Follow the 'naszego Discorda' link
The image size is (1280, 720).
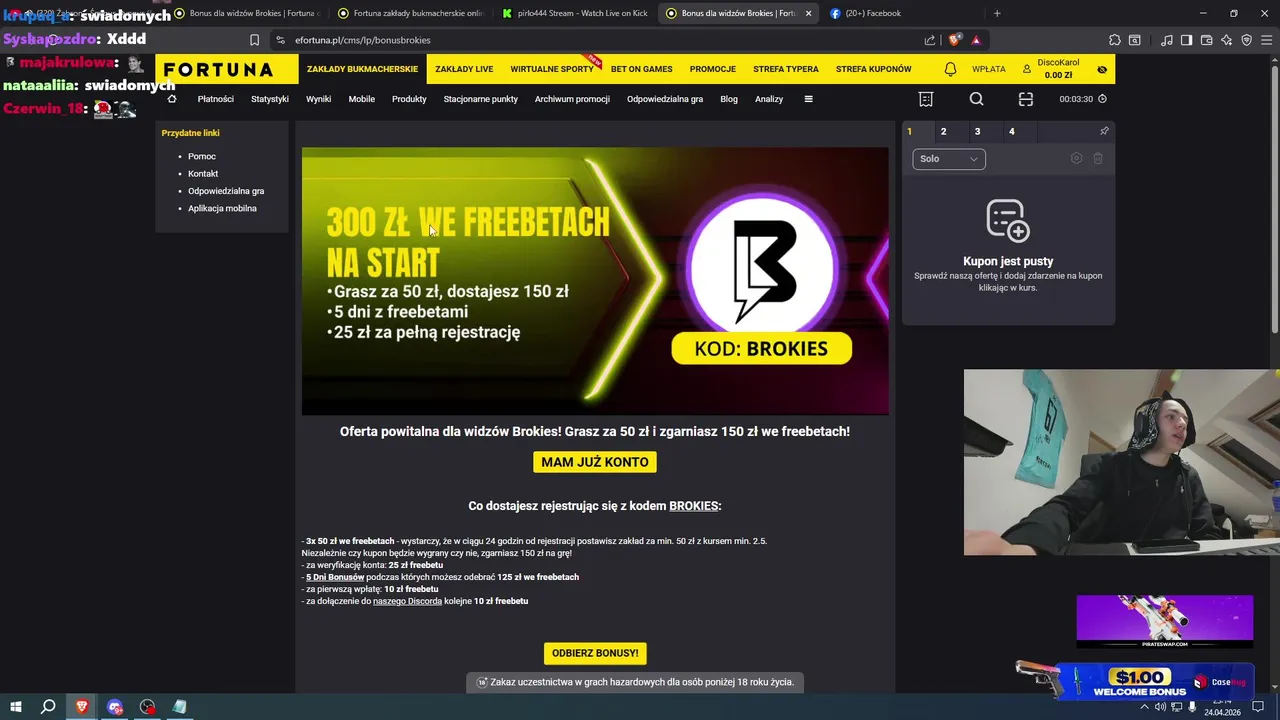coord(407,601)
